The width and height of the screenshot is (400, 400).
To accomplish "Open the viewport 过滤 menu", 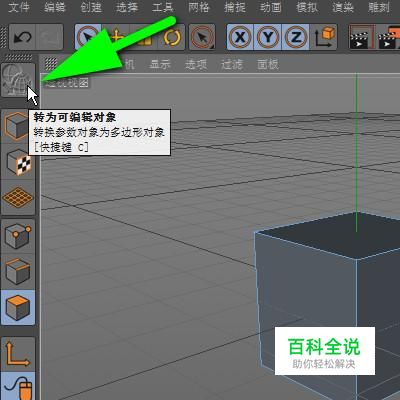I will click(232, 64).
